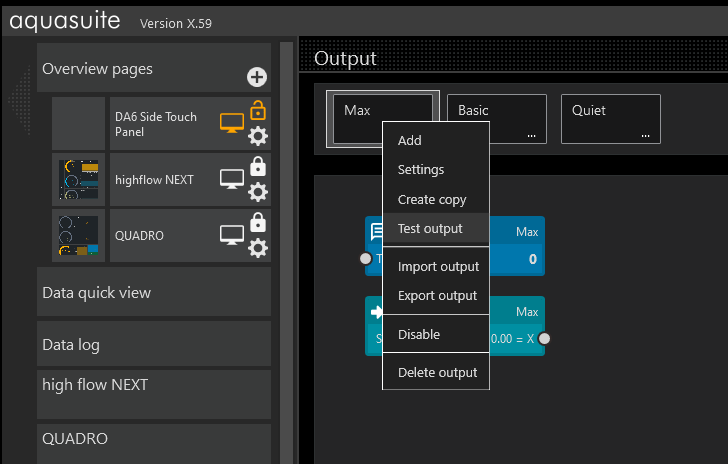
Task: Select the Quiet output profile
Action: point(610,119)
